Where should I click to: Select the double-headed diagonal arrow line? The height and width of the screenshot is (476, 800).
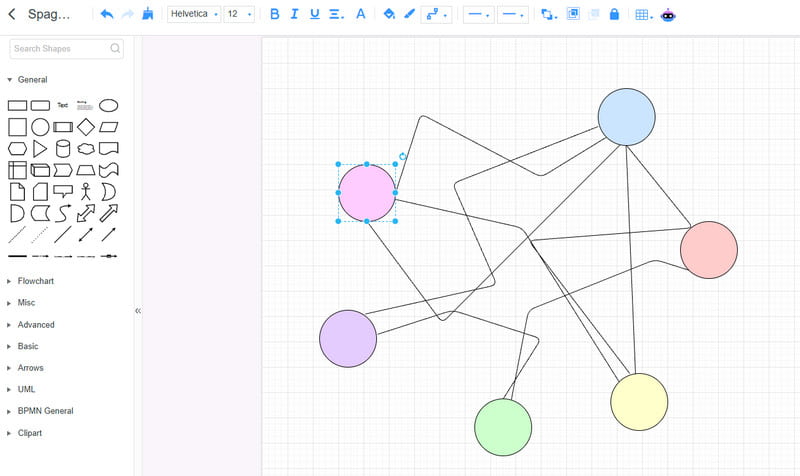pos(86,235)
